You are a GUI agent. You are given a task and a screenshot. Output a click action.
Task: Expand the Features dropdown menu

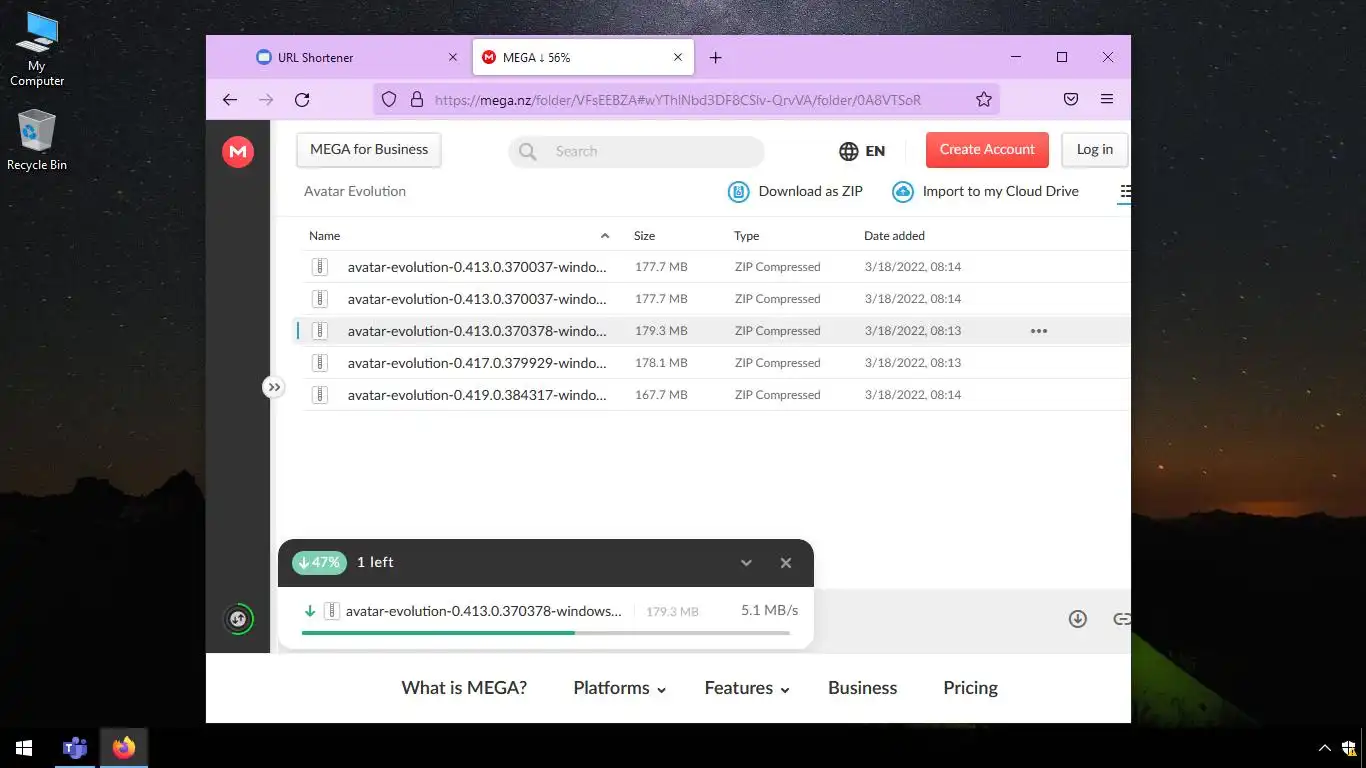click(x=747, y=688)
